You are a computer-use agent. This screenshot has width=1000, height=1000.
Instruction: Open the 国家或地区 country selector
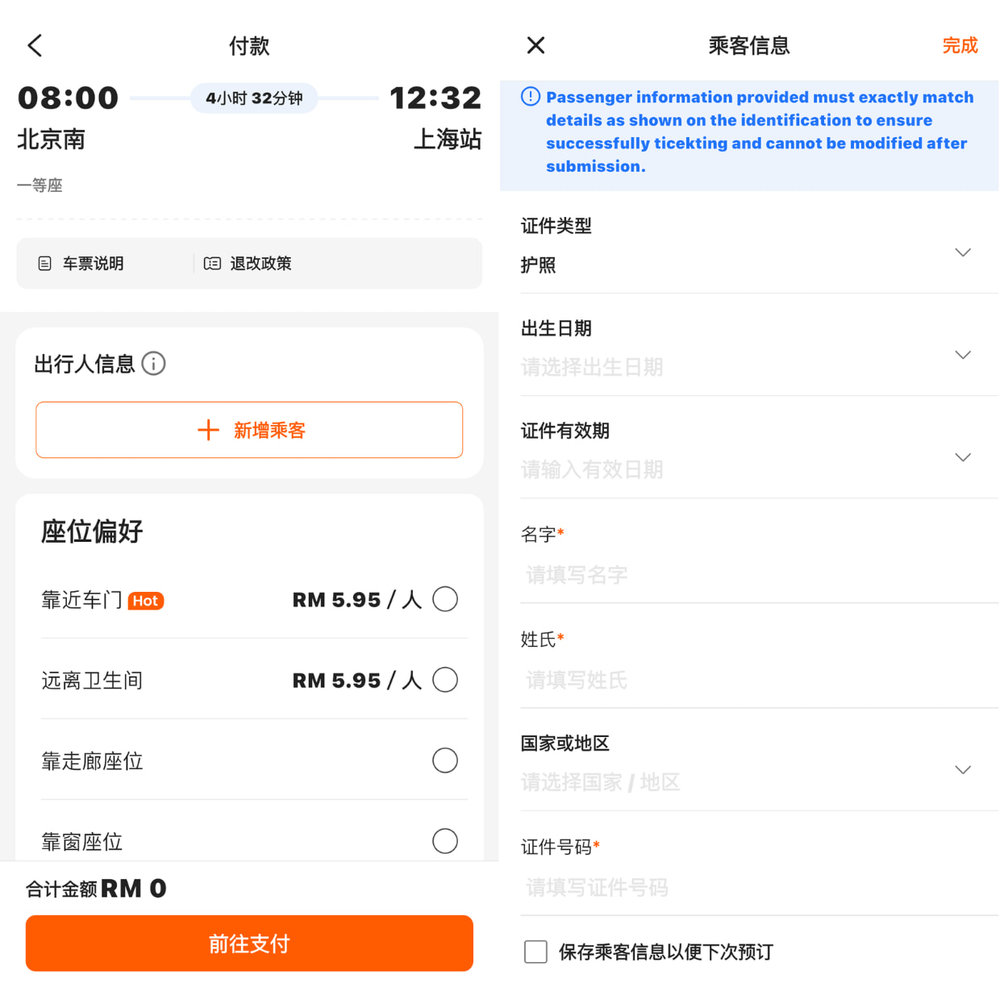coord(962,769)
